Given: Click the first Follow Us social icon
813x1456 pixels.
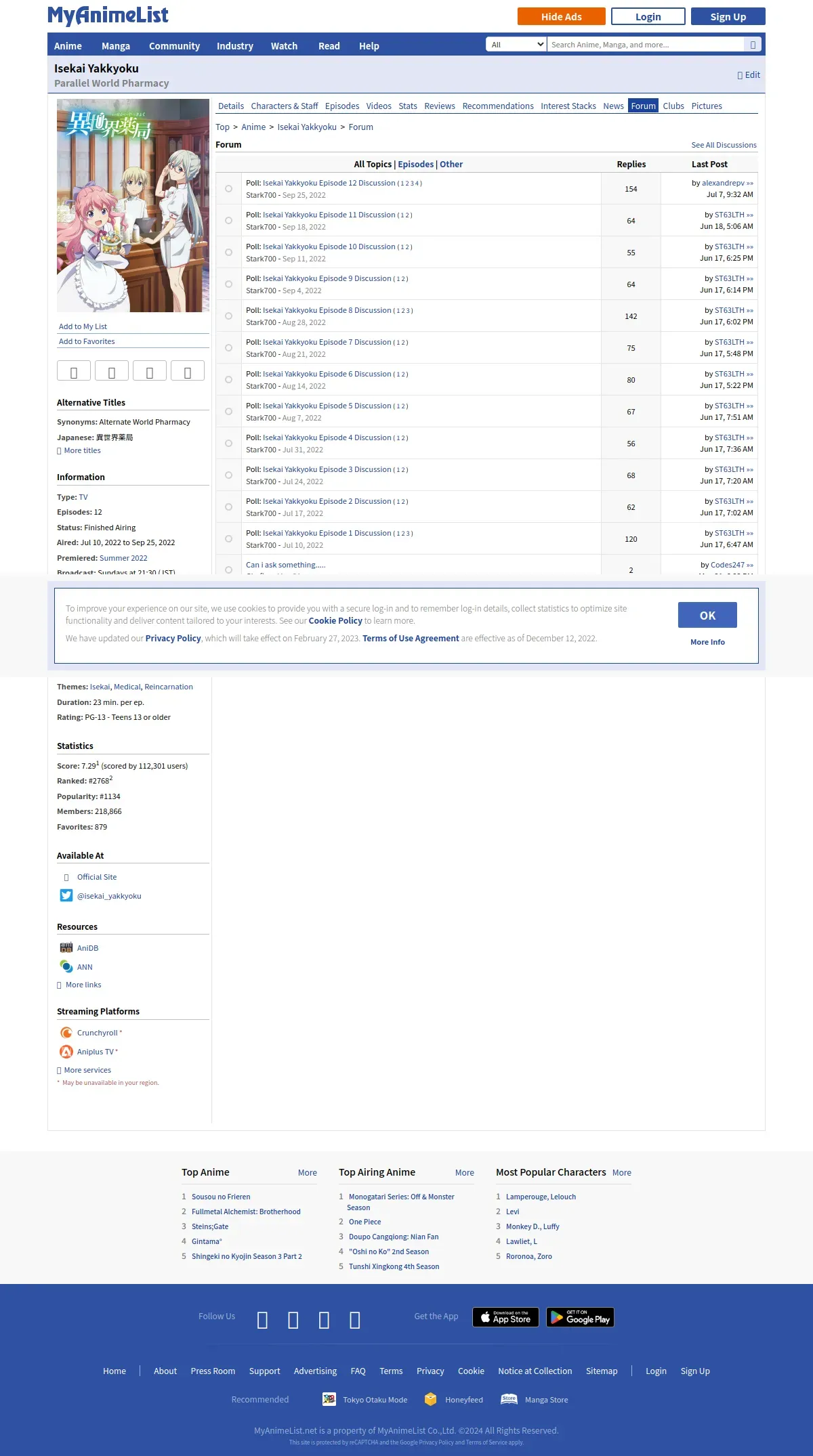Looking at the screenshot, I should pyautogui.click(x=263, y=1320).
